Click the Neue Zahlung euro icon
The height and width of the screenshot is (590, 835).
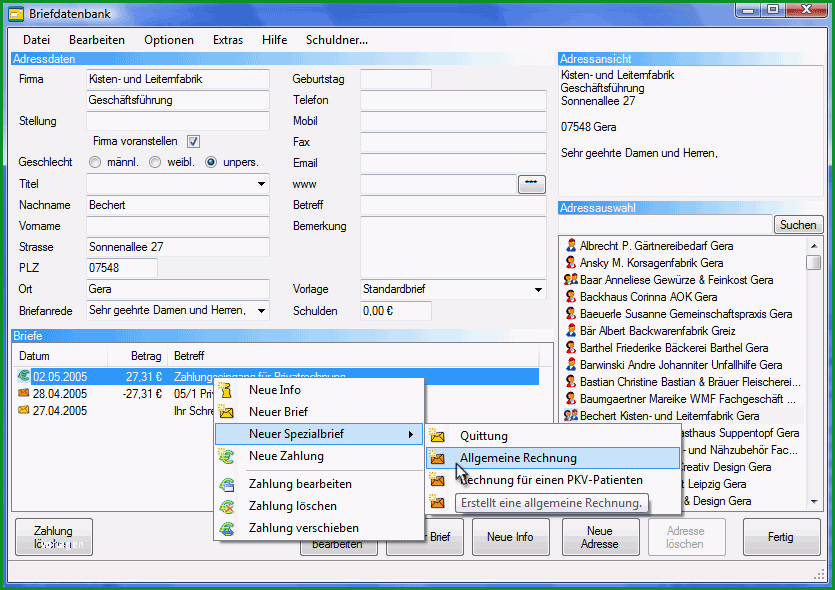point(226,456)
